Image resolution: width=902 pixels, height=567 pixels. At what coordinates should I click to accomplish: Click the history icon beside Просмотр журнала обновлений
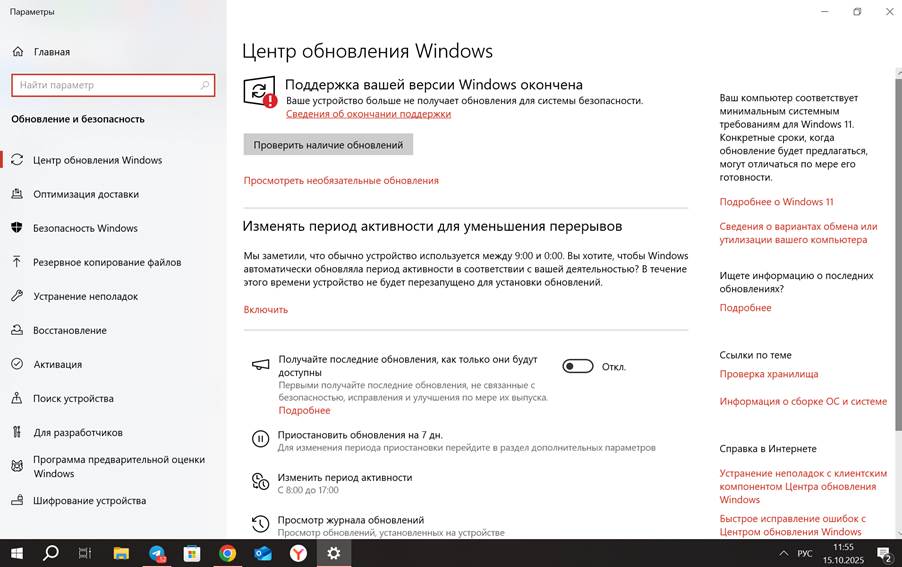tap(260, 523)
